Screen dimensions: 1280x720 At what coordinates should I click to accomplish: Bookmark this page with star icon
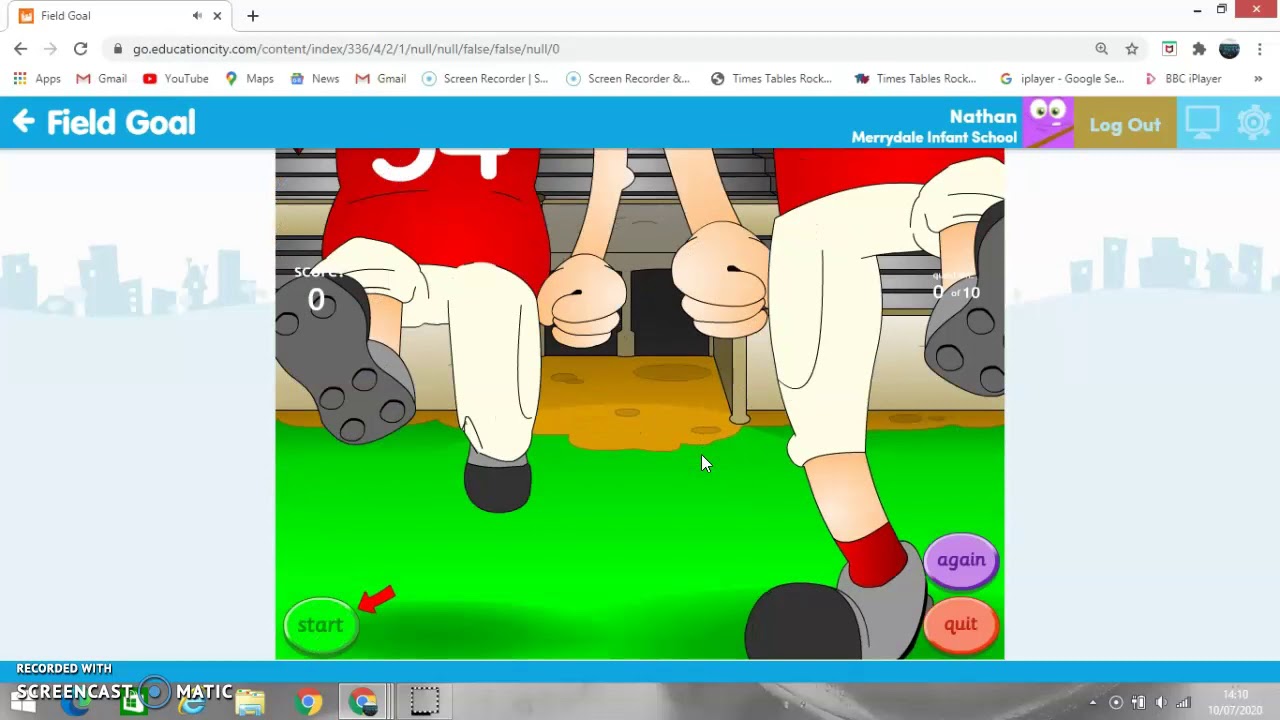coord(1132,48)
